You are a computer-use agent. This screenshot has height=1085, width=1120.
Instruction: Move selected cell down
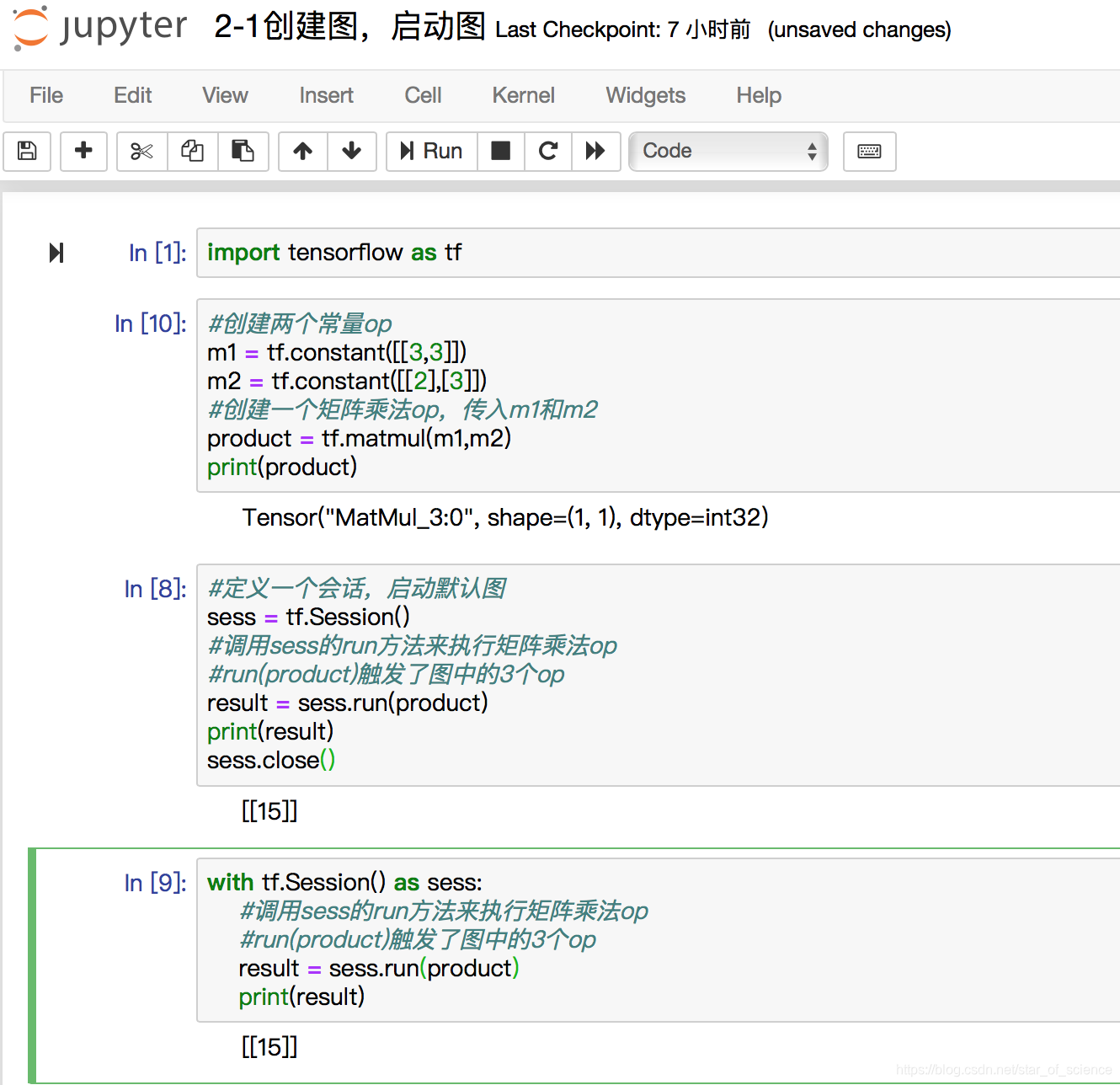(x=352, y=152)
